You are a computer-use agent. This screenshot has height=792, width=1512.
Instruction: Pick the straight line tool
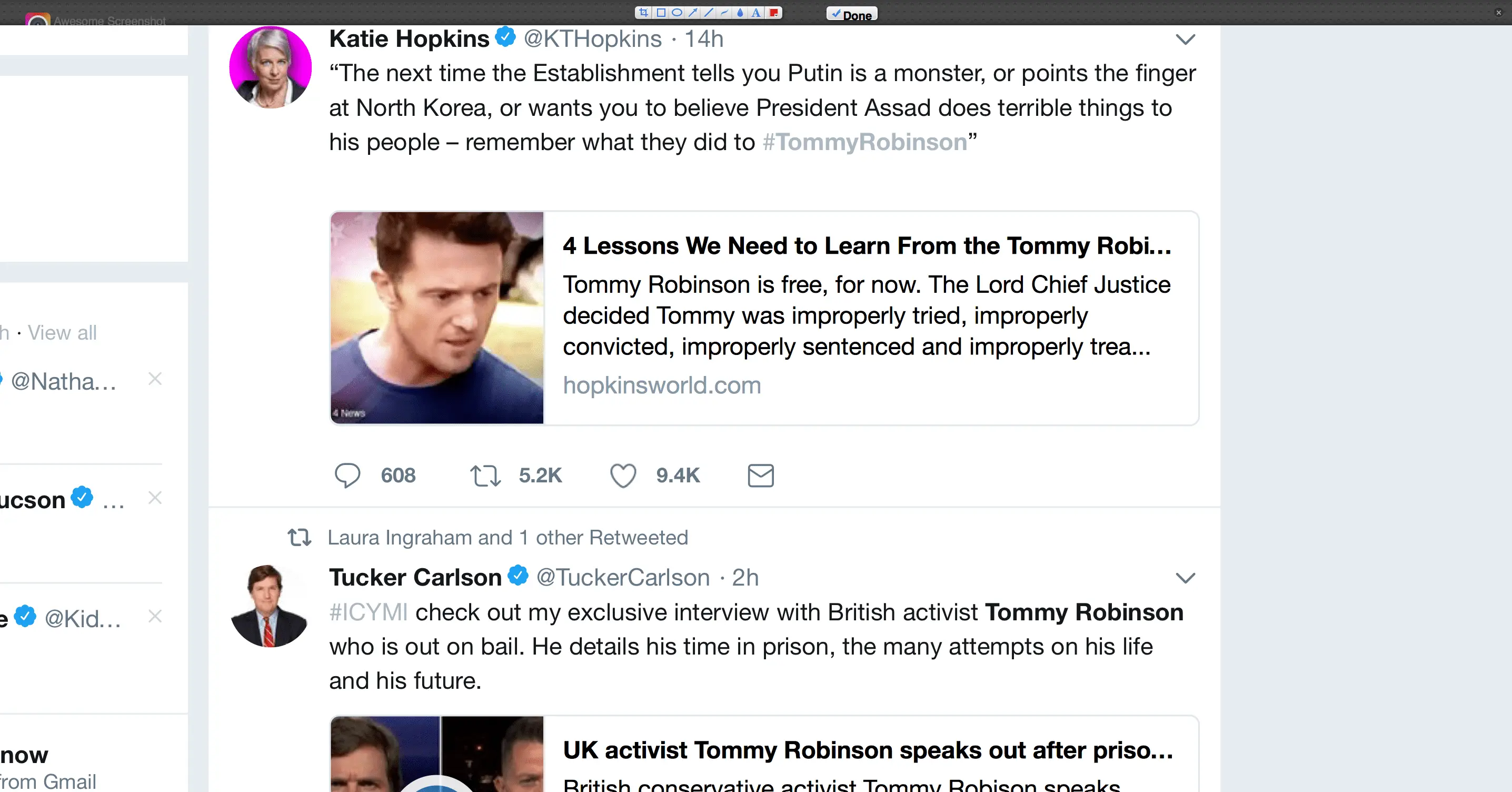click(x=709, y=12)
